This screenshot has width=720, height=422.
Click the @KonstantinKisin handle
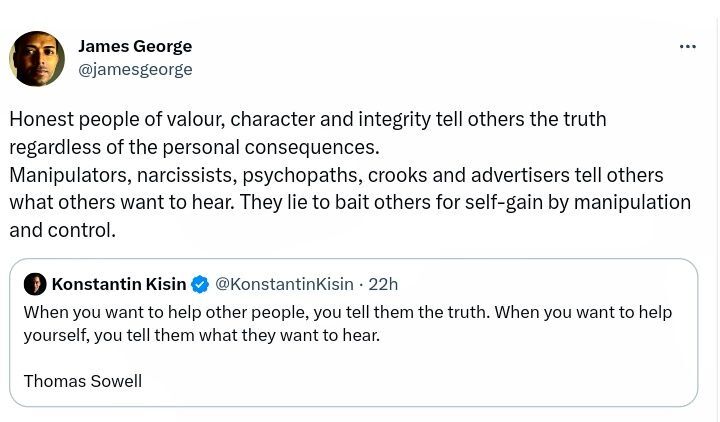coord(286,284)
